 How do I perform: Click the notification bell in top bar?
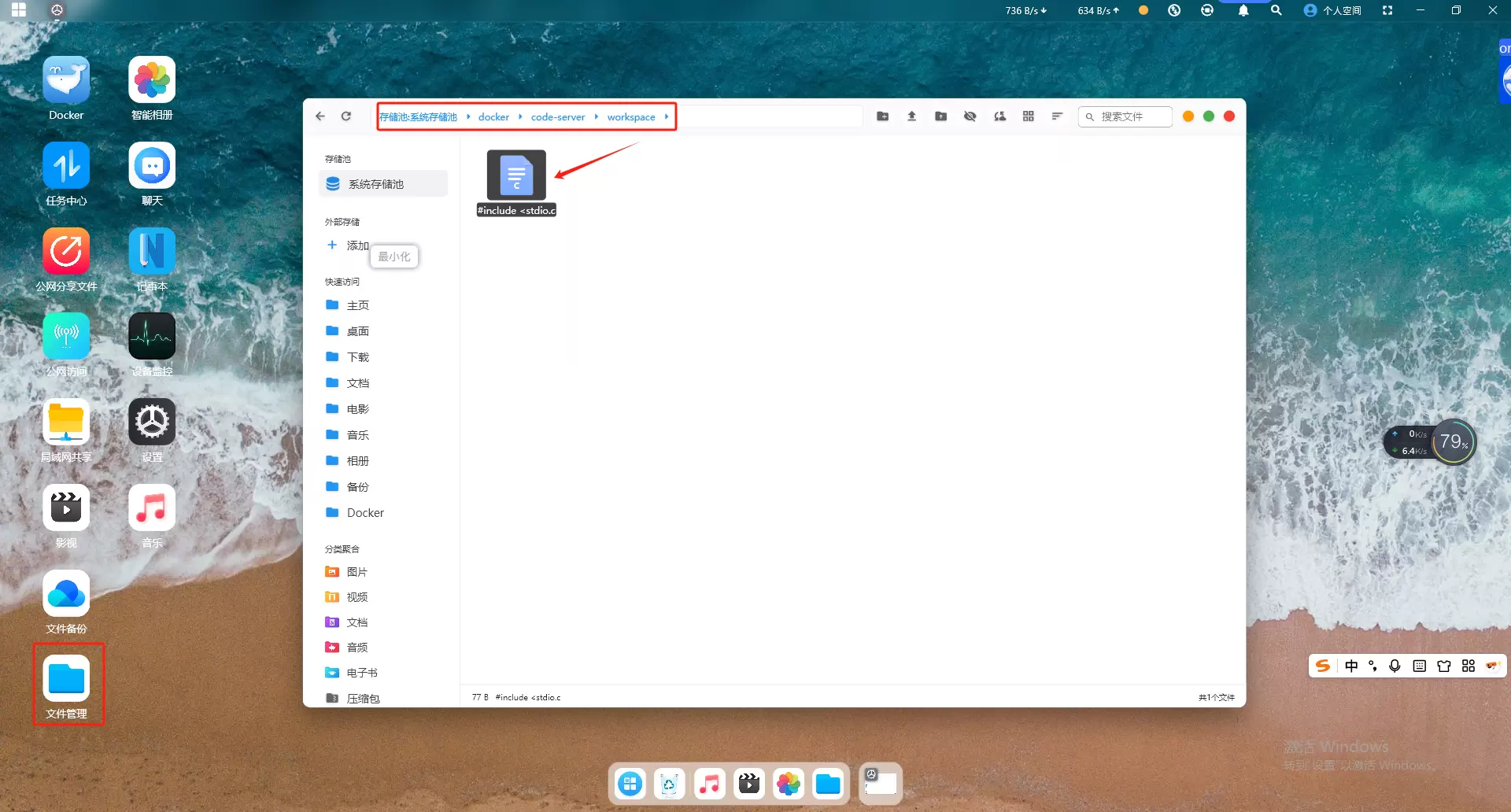coord(1243,11)
